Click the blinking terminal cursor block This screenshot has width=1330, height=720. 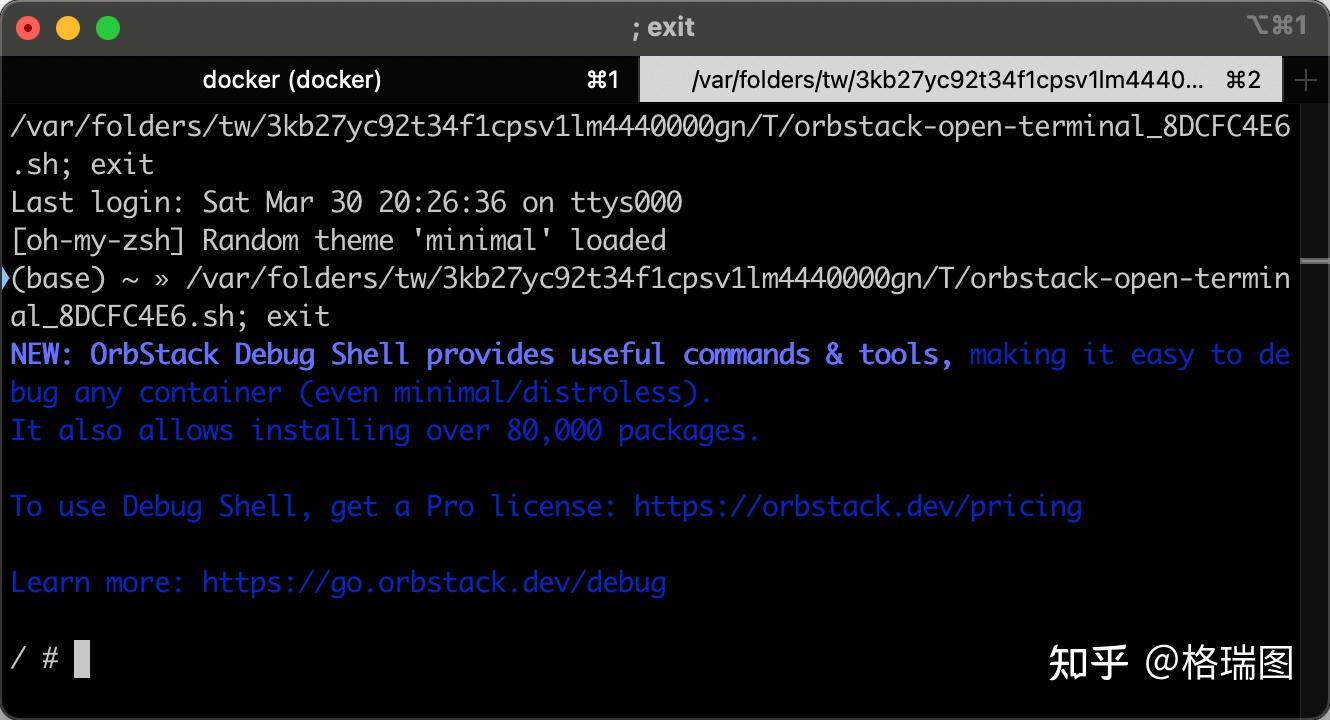(82, 659)
